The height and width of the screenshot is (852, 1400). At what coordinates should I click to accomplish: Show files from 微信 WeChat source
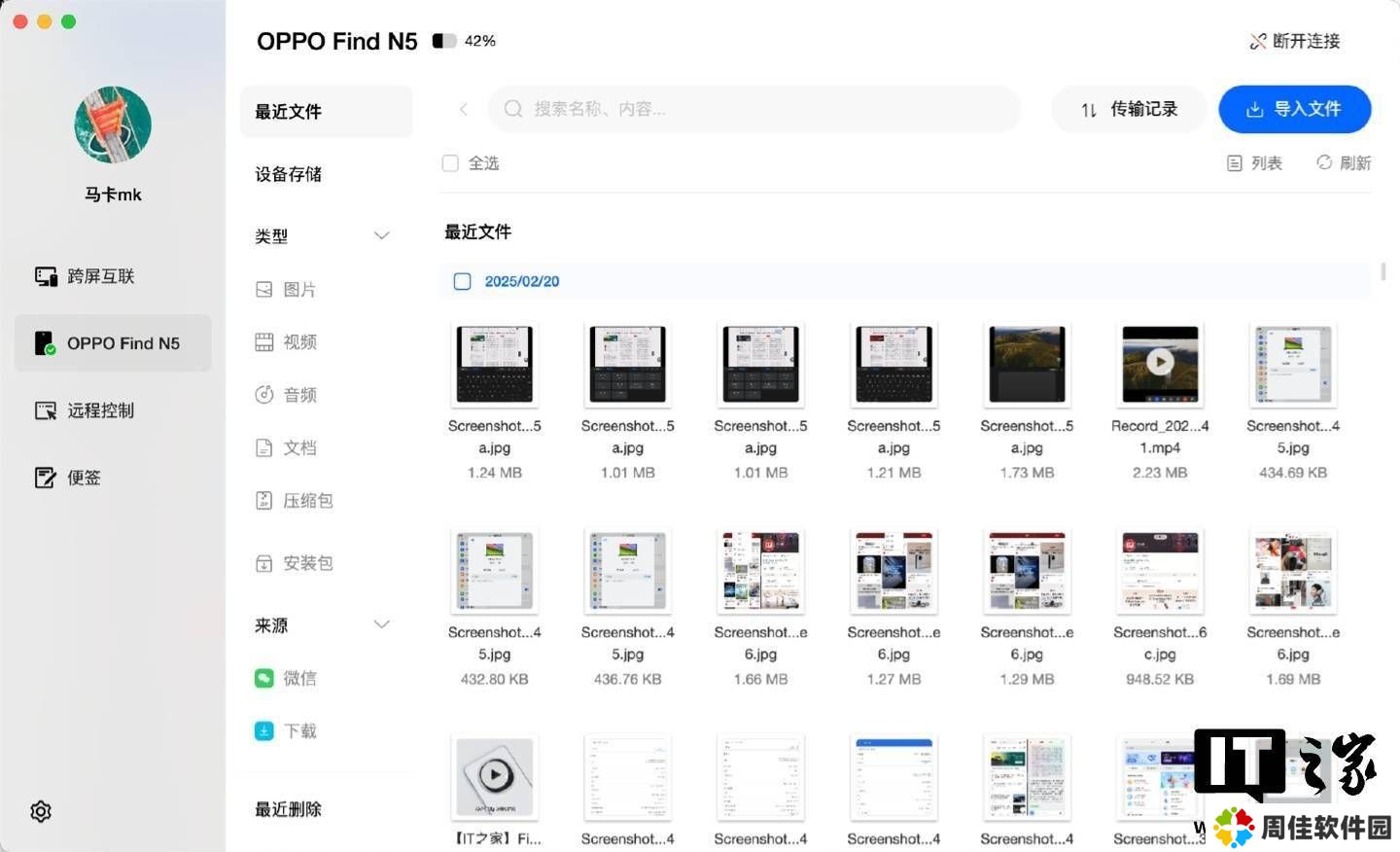pyautogui.click(x=285, y=678)
